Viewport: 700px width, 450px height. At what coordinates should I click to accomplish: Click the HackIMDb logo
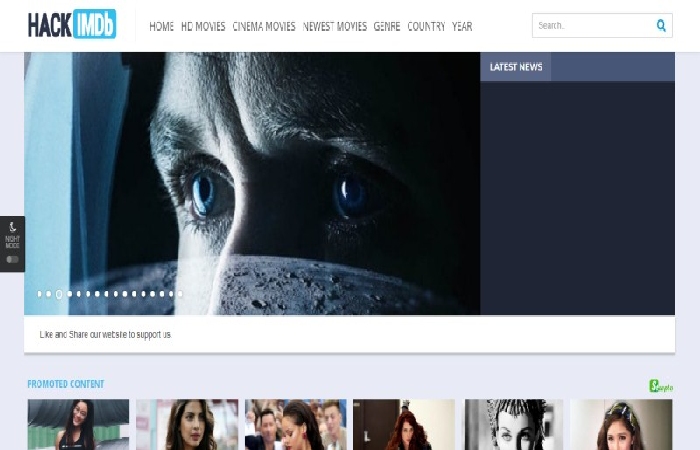(x=72, y=25)
